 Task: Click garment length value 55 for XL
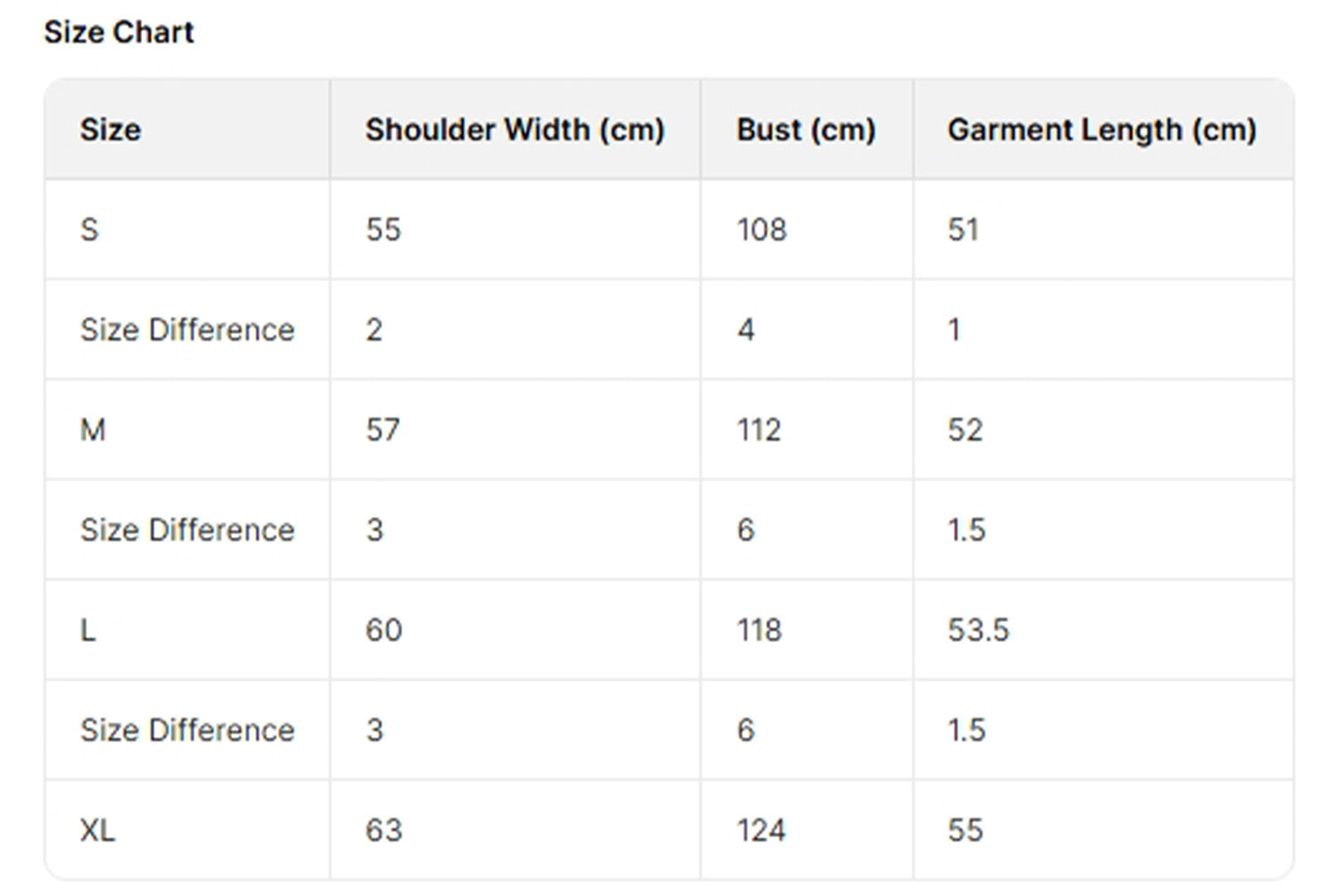point(965,830)
